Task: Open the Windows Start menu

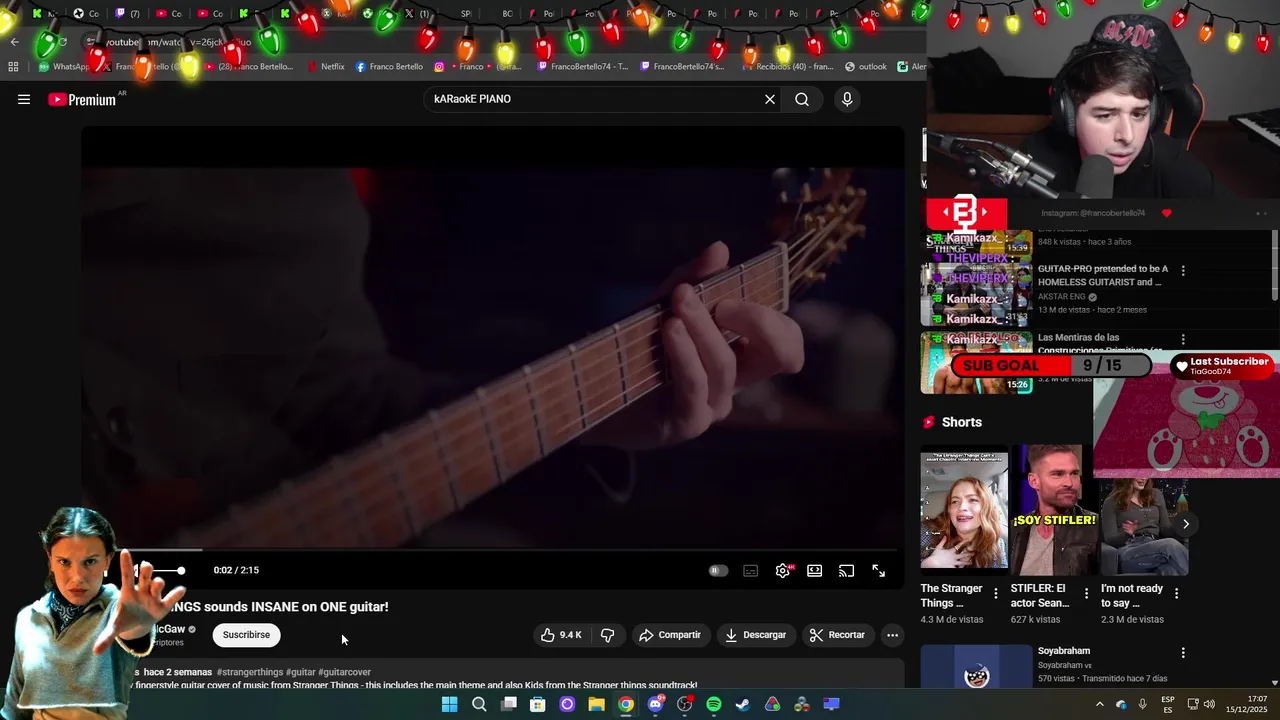Action: pos(450,704)
